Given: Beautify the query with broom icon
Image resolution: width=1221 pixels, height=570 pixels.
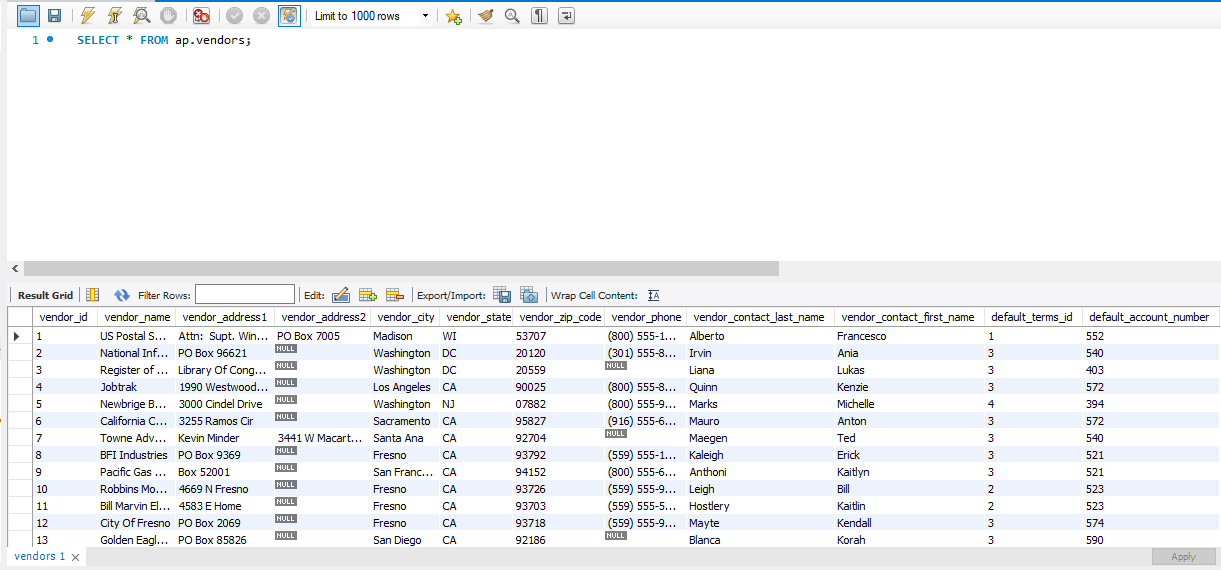Looking at the screenshot, I should click(486, 15).
